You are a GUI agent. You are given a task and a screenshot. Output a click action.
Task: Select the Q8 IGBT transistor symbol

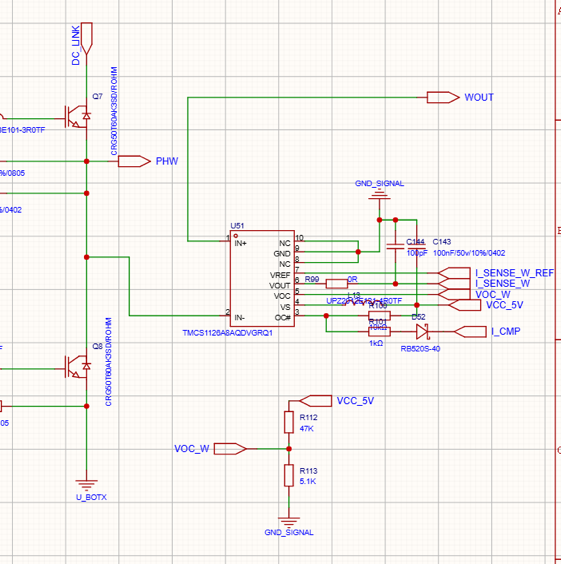pyautogui.click(x=77, y=367)
